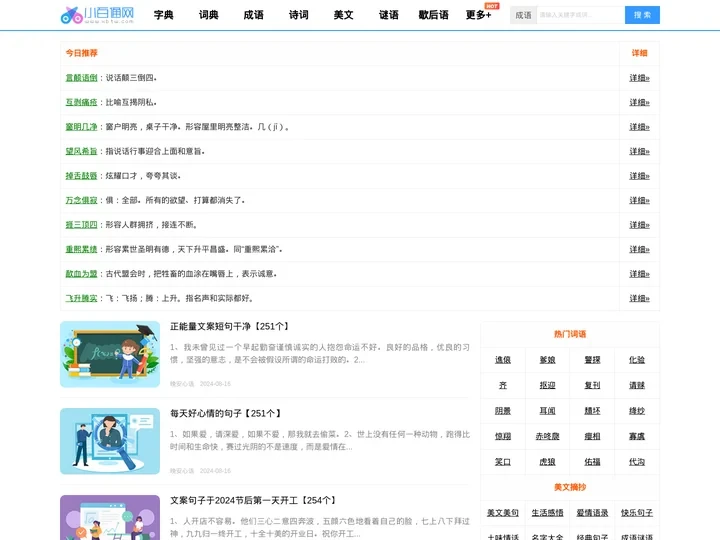Viewport: 720px width, 540px height.
Task: Open the 美文美句 category link
Action: click(x=503, y=513)
